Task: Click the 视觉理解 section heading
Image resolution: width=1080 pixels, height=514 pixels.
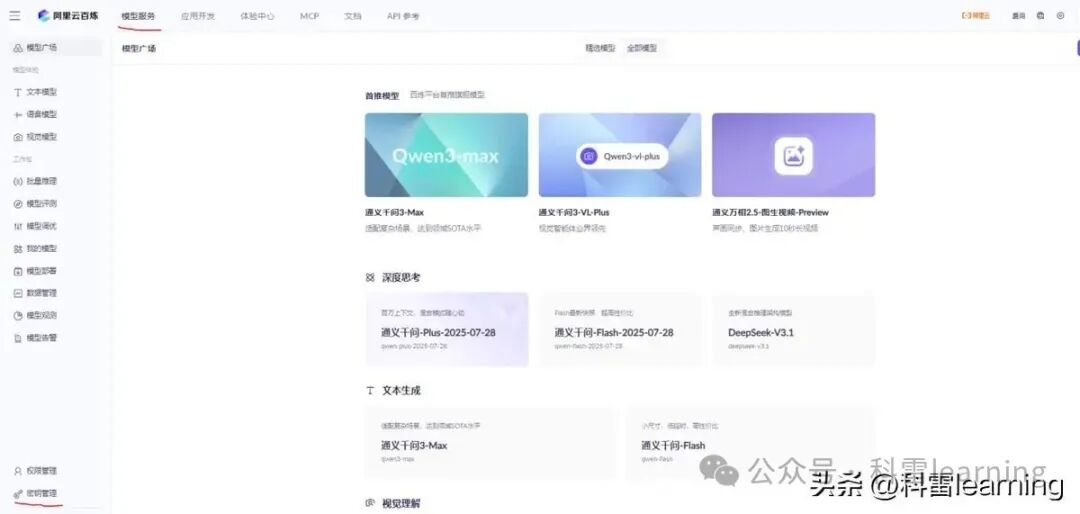Action: [401, 504]
